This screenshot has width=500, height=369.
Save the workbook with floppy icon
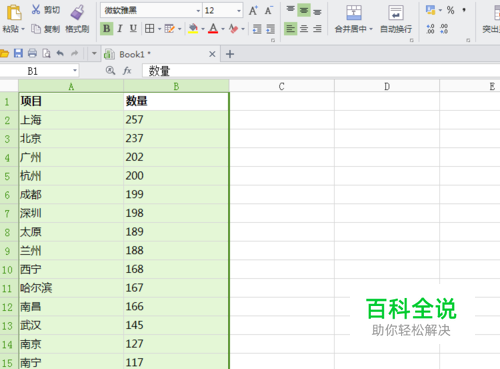[x=18, y=53]
